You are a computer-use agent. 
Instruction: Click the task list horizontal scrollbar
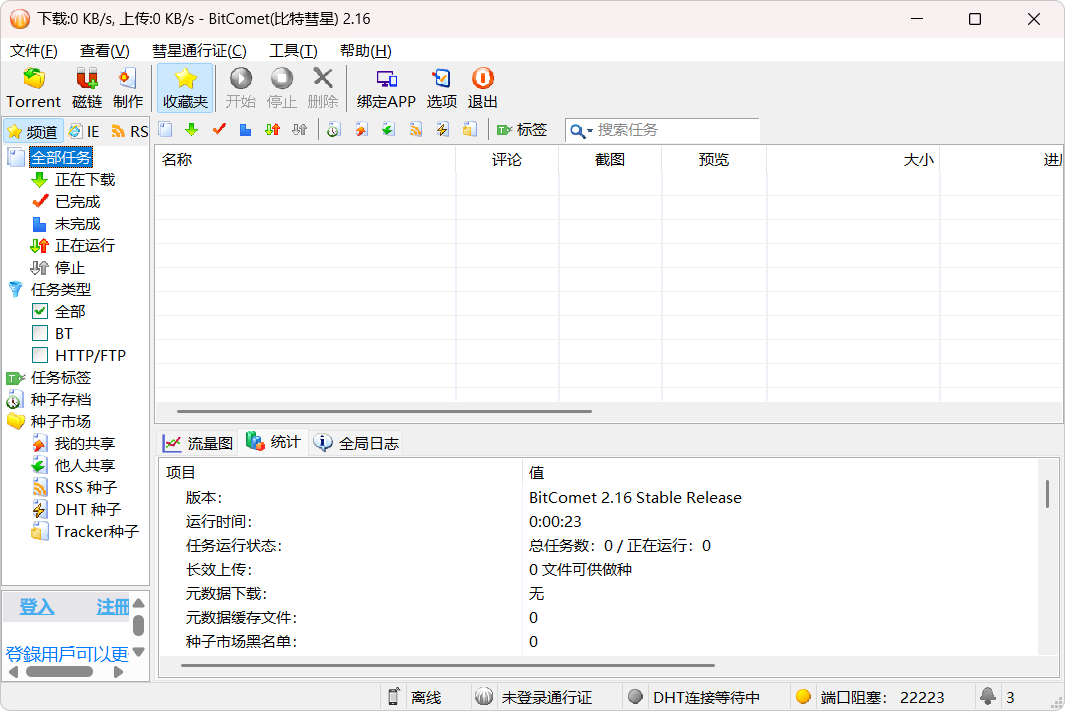(x=384, y=411)
